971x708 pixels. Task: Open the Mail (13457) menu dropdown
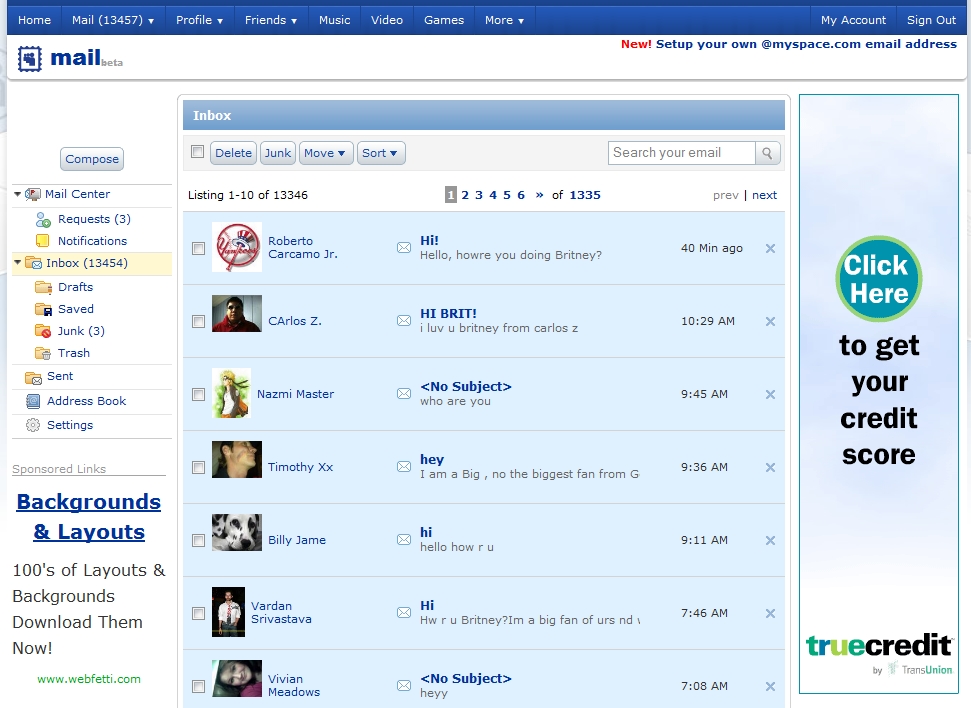tap(113, 20)
